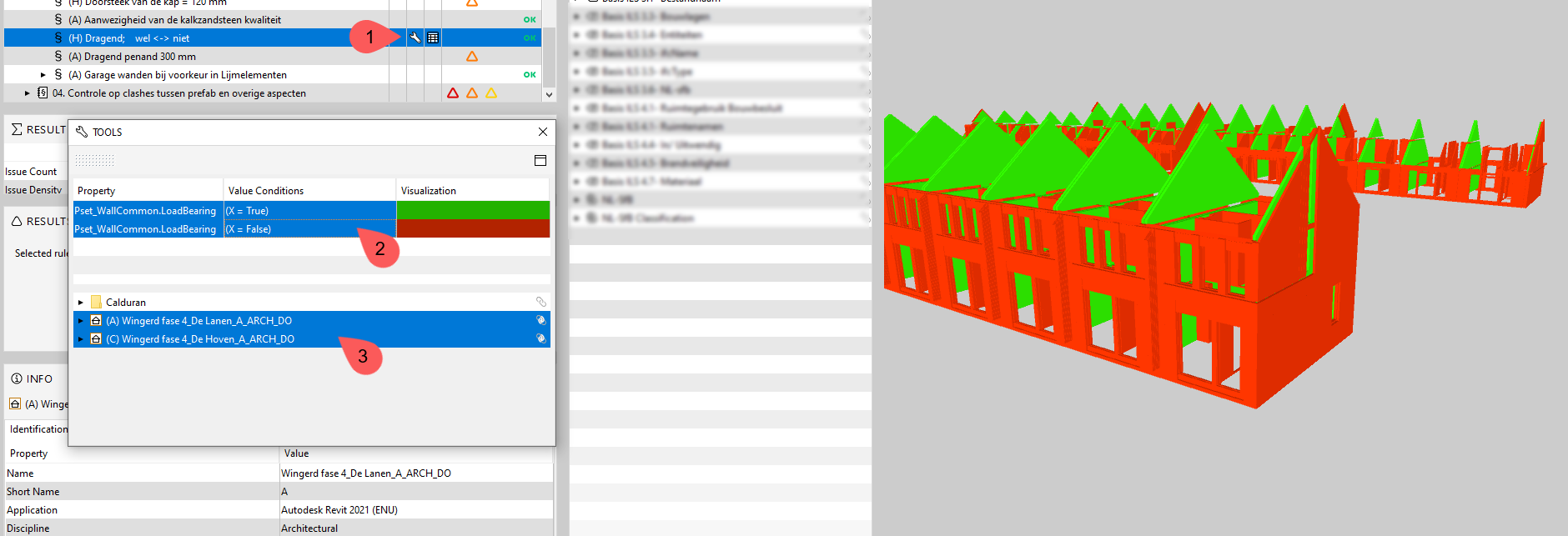Click orange warning triangle for Dragend penand

(x=472, y=57)
